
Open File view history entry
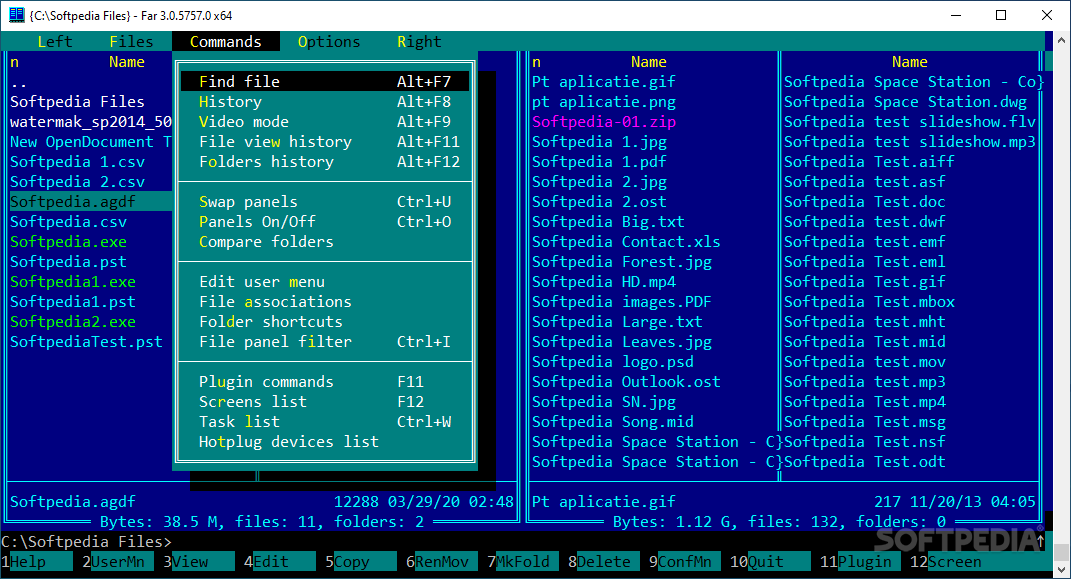[325, 141]
